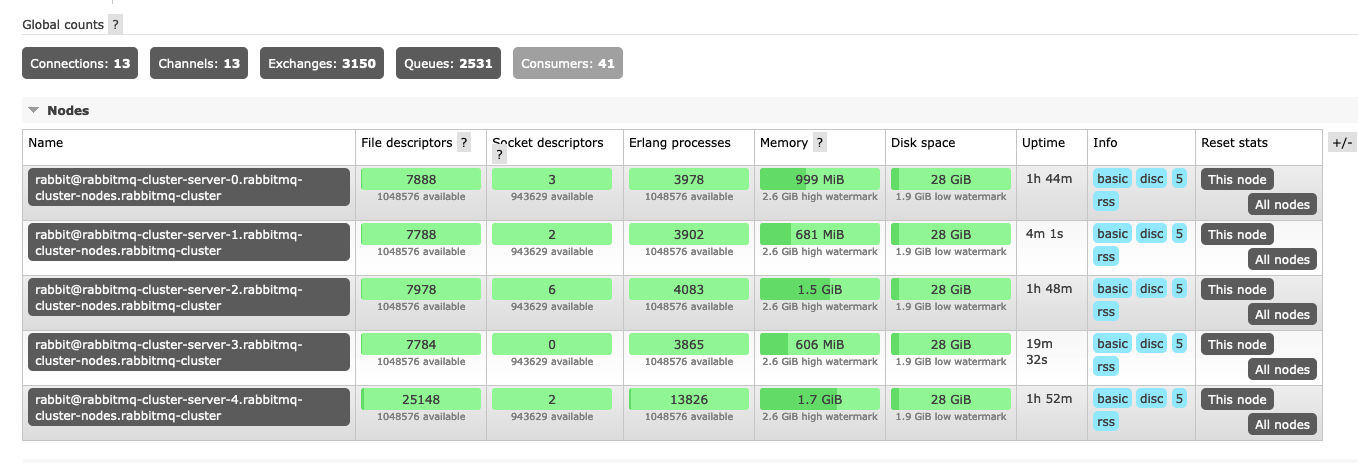This screenshot has width=1358, height=463.
Task: Click the disc tag in server-4 row
Action: click(1152, 399)
